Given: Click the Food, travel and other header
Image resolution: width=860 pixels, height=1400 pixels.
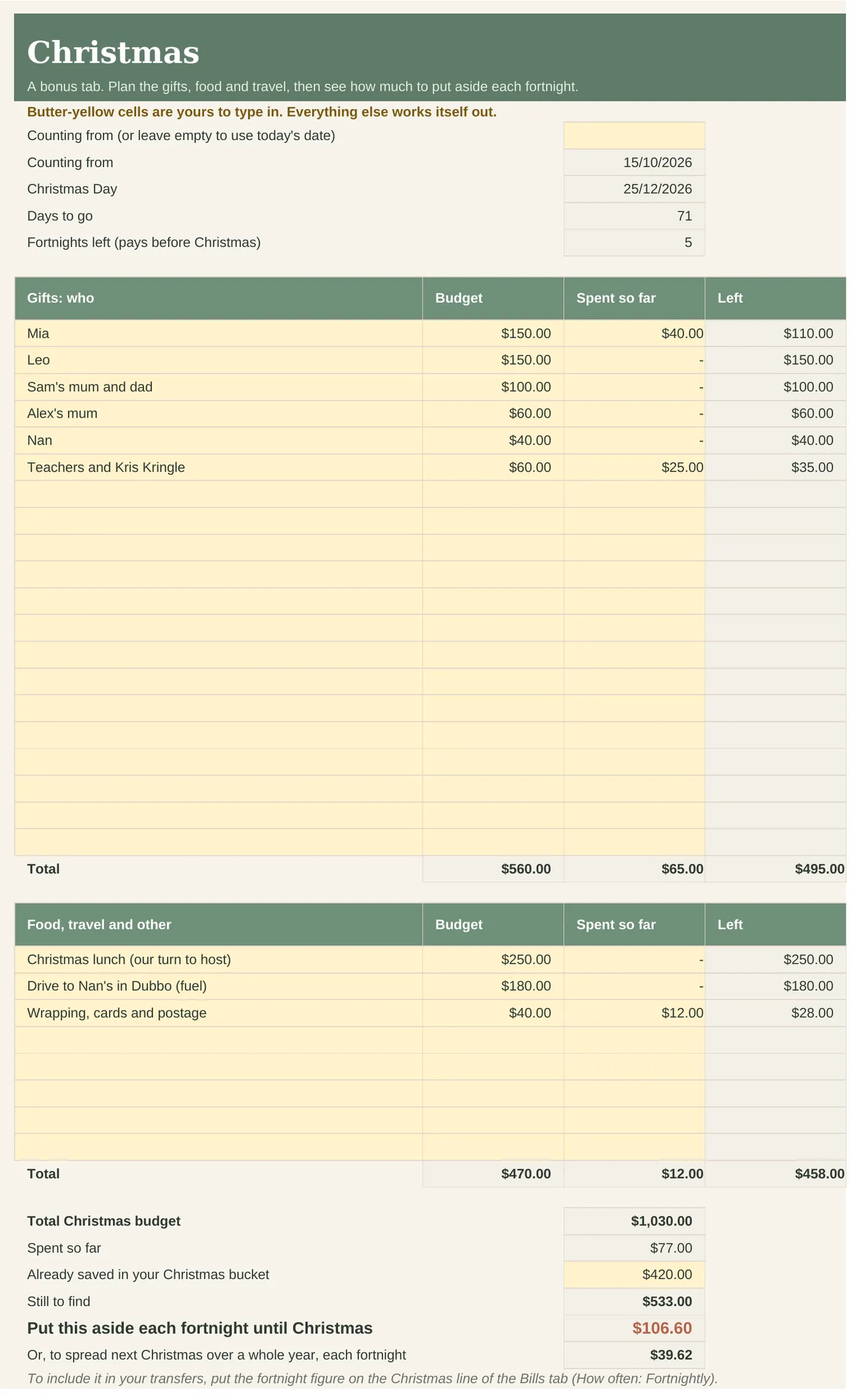Looking at the screenshot, I should coord(219,925).
